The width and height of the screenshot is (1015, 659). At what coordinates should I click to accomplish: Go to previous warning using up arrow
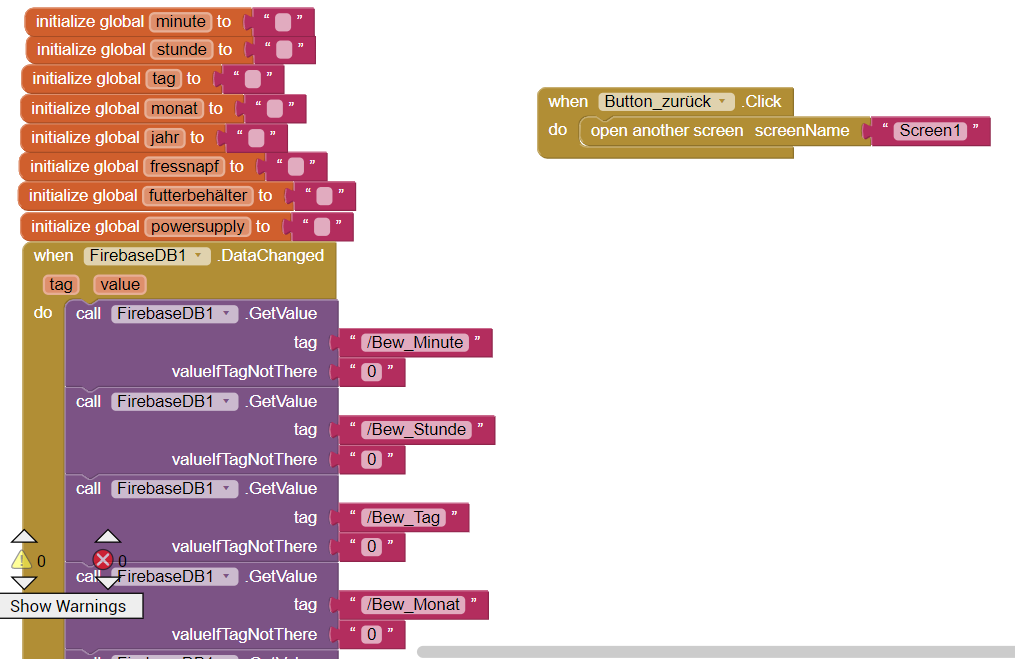tap(23, 537)
